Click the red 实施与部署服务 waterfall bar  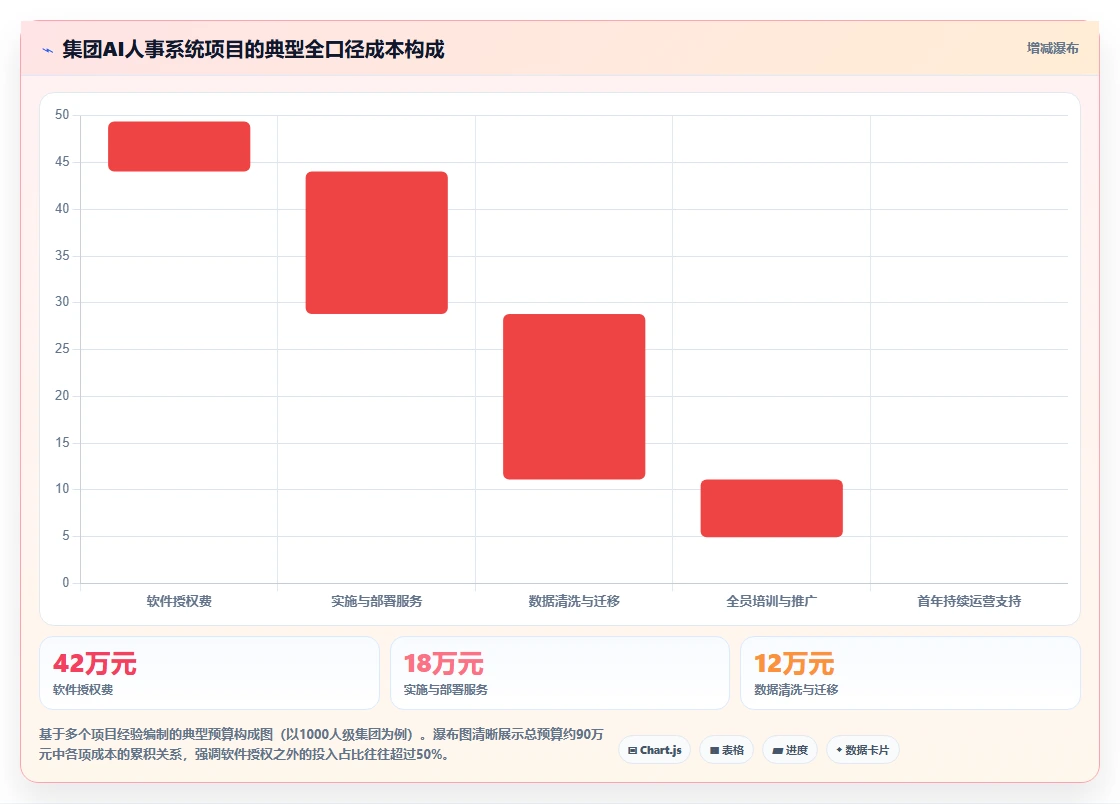pos(376,243)
